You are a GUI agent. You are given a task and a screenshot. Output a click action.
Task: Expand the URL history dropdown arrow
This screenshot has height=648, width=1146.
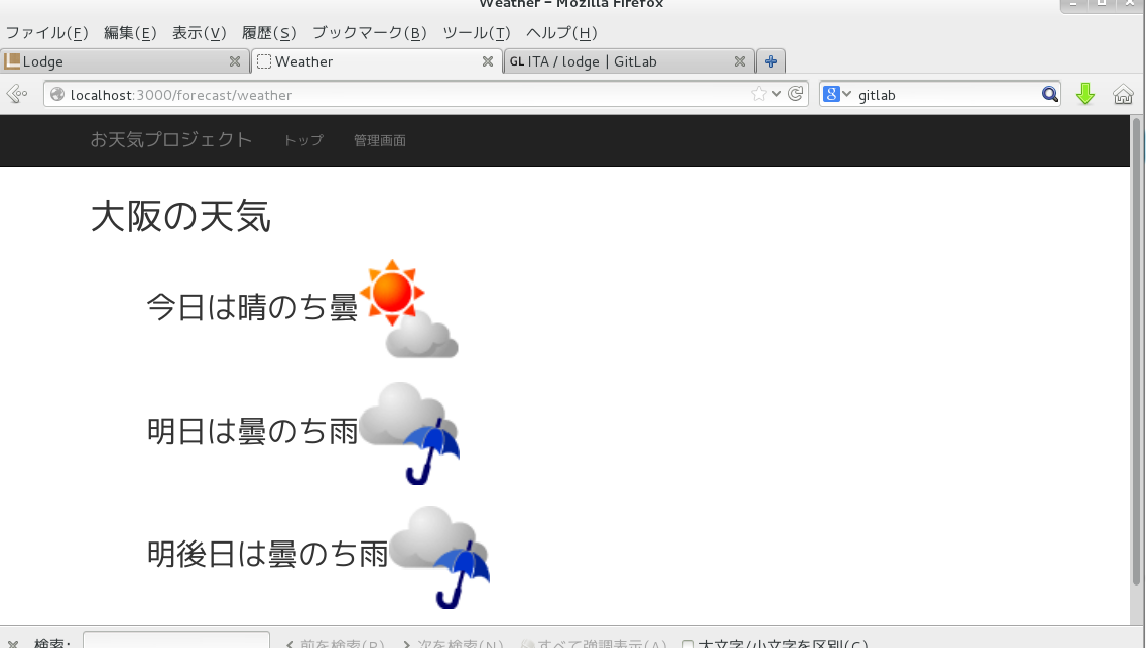777,94
